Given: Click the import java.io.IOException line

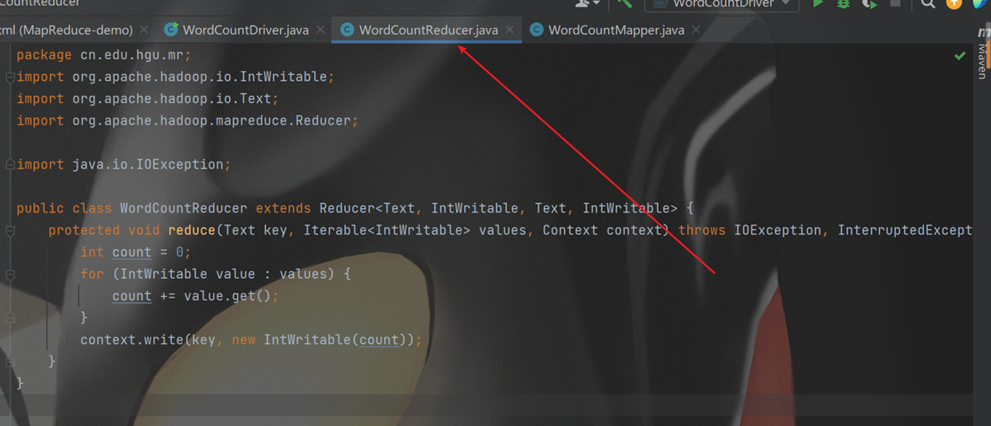Looking at the screenshot, I should (x=124, y=164).
